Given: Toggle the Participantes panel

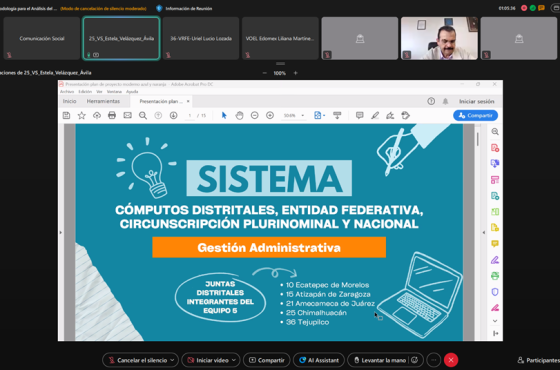Looking at the screenshot, I should coord(539,360).
